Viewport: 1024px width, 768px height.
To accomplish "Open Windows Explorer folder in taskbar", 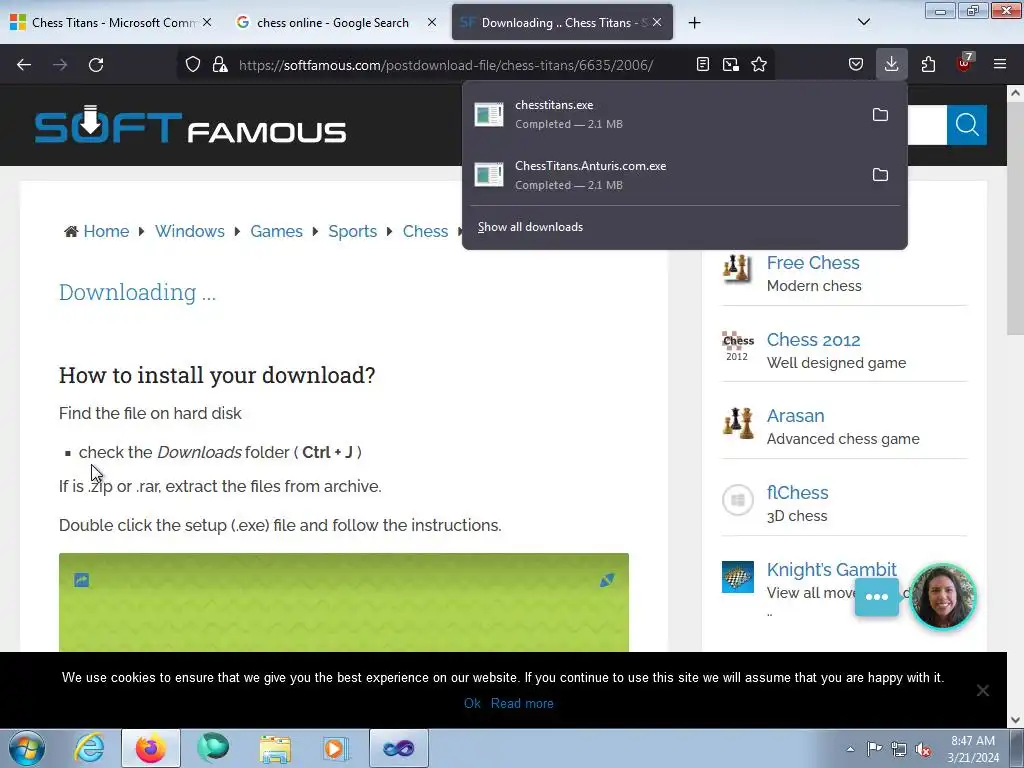I will (275, 748).
